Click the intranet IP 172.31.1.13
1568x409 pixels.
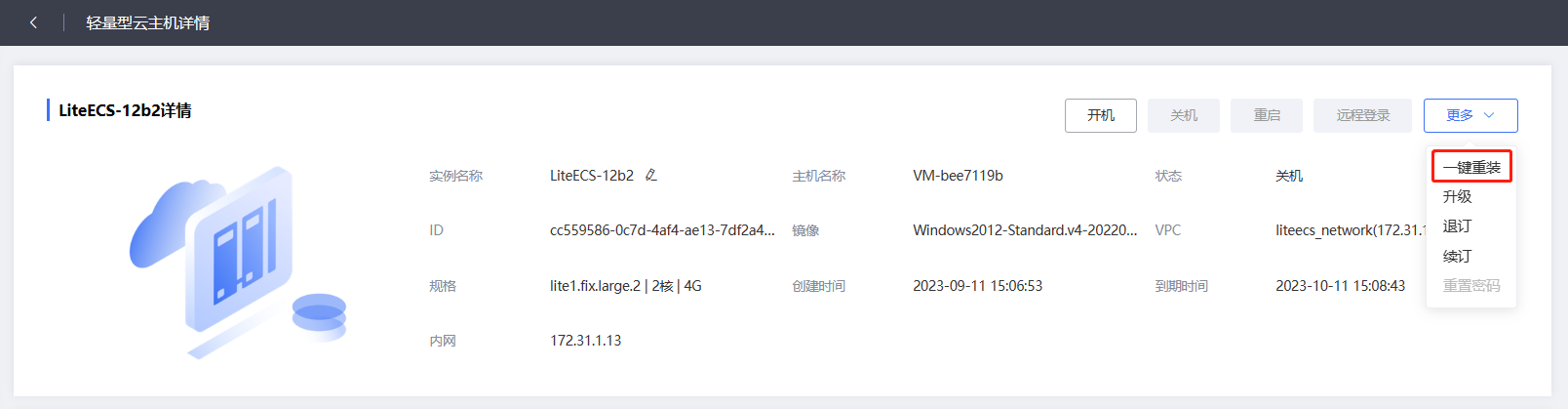click(x=585, y=341)
